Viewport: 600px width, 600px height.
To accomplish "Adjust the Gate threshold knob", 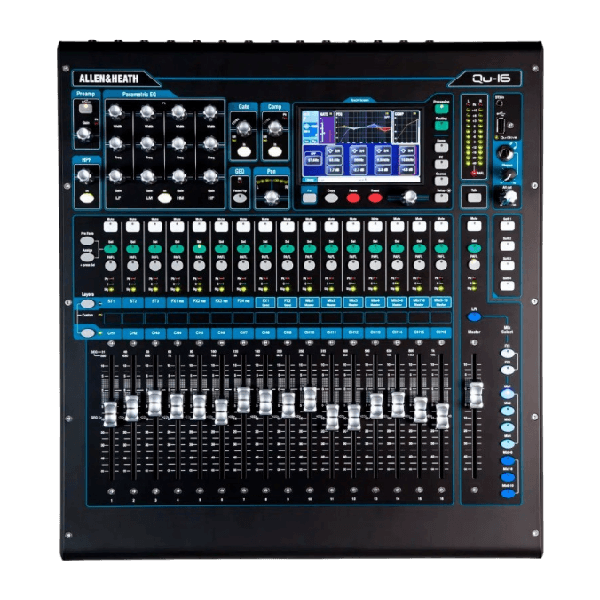I will click(x=243, y=129).
